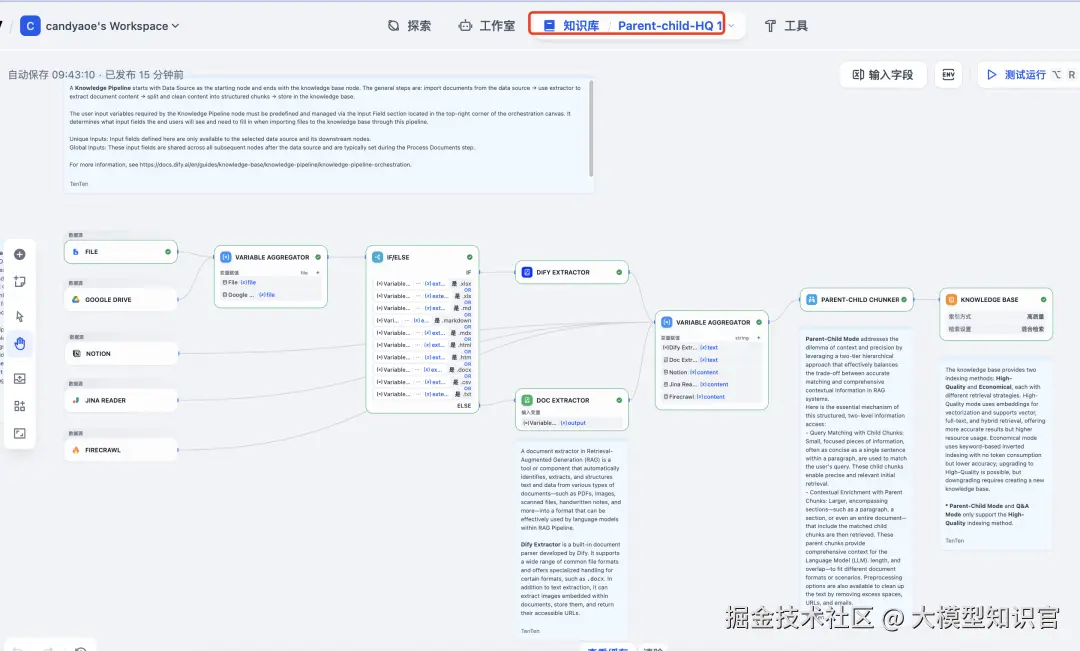Viewport: 1080px width, 651px height.
Task: Click green check status on Knowledge Base node
Action: coord(1043,300)
